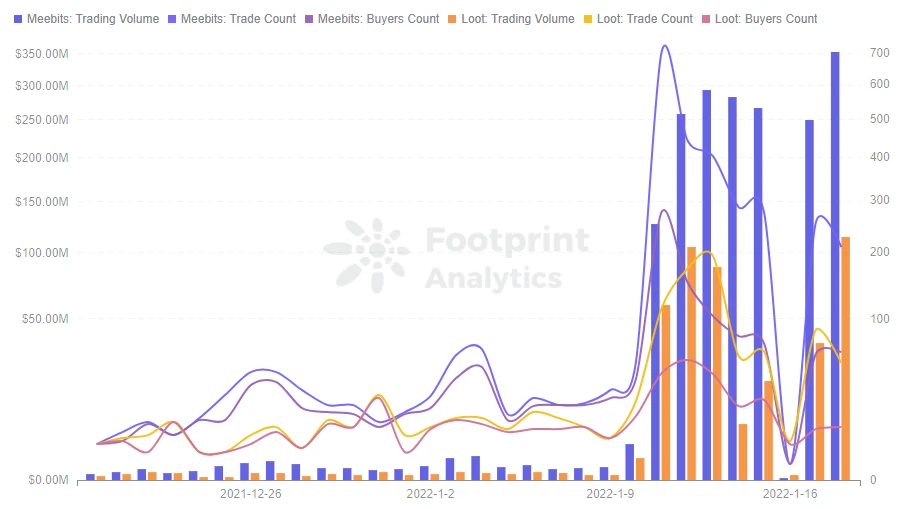904x509 pixels.
Task: Click the Meebits Trade Count line peak
Action: (x=665, y=46)
